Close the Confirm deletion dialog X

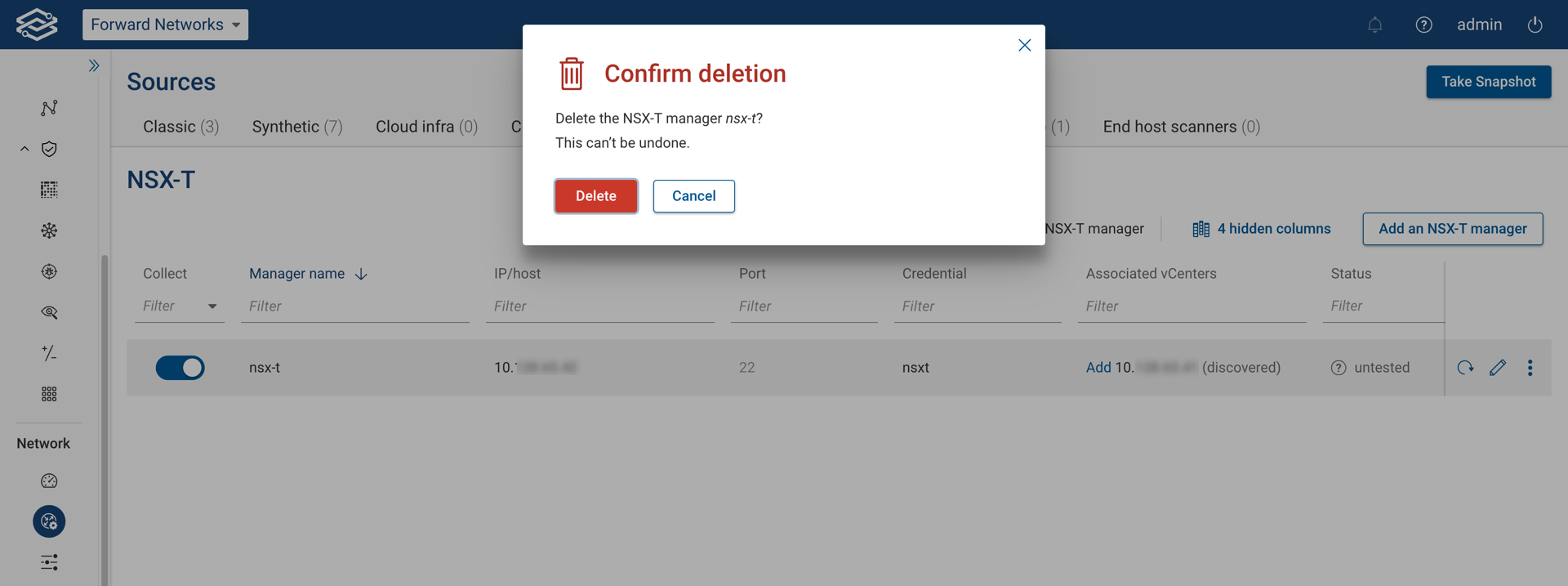coord(1024,45)
